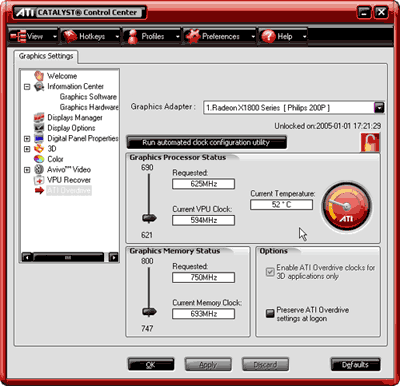Click the Welcome icon in tree
The height and width of the screenshot is (386, 400).
coord(39,76)
